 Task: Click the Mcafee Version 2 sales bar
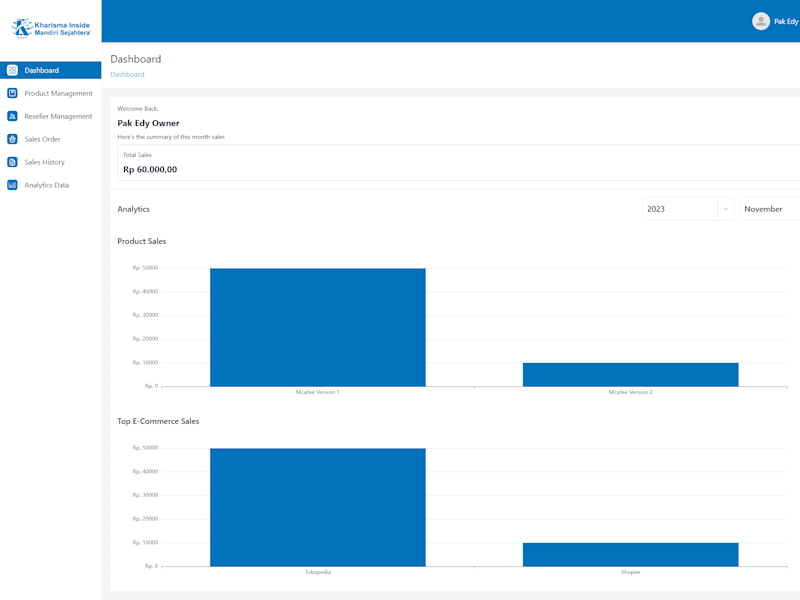631,375
